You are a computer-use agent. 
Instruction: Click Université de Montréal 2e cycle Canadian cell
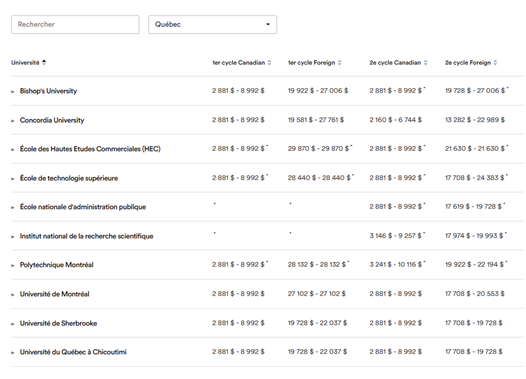pyautogui.click(x=396, y=294)
